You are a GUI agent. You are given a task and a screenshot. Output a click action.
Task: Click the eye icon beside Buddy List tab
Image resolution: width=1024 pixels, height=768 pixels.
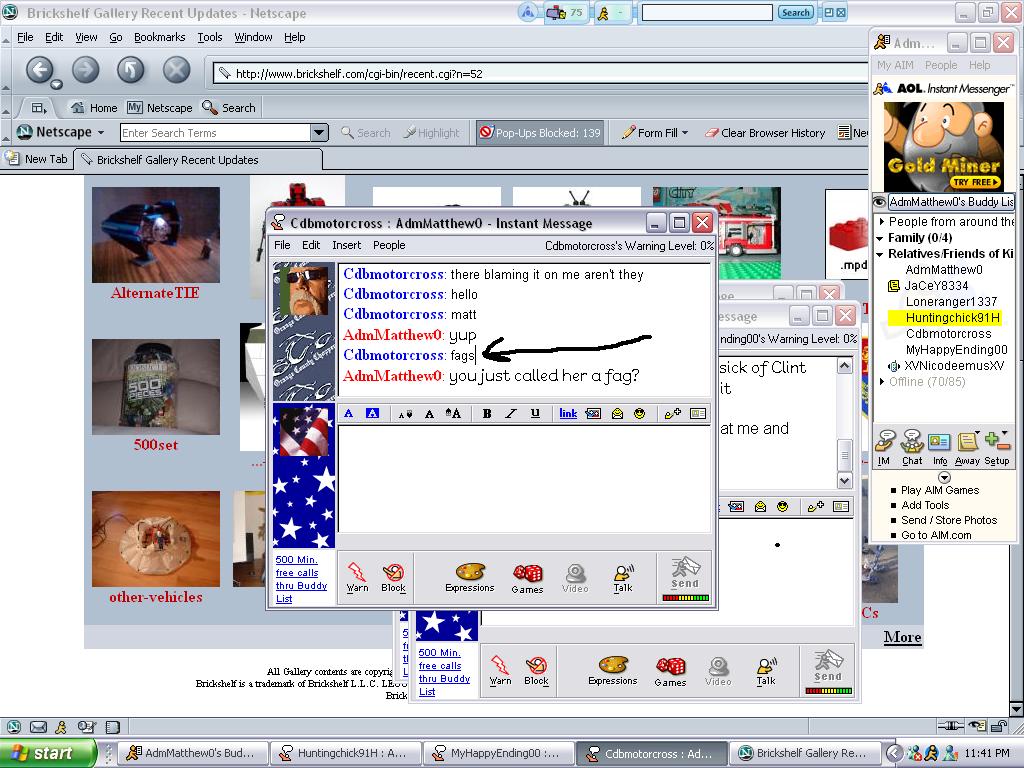879,202
